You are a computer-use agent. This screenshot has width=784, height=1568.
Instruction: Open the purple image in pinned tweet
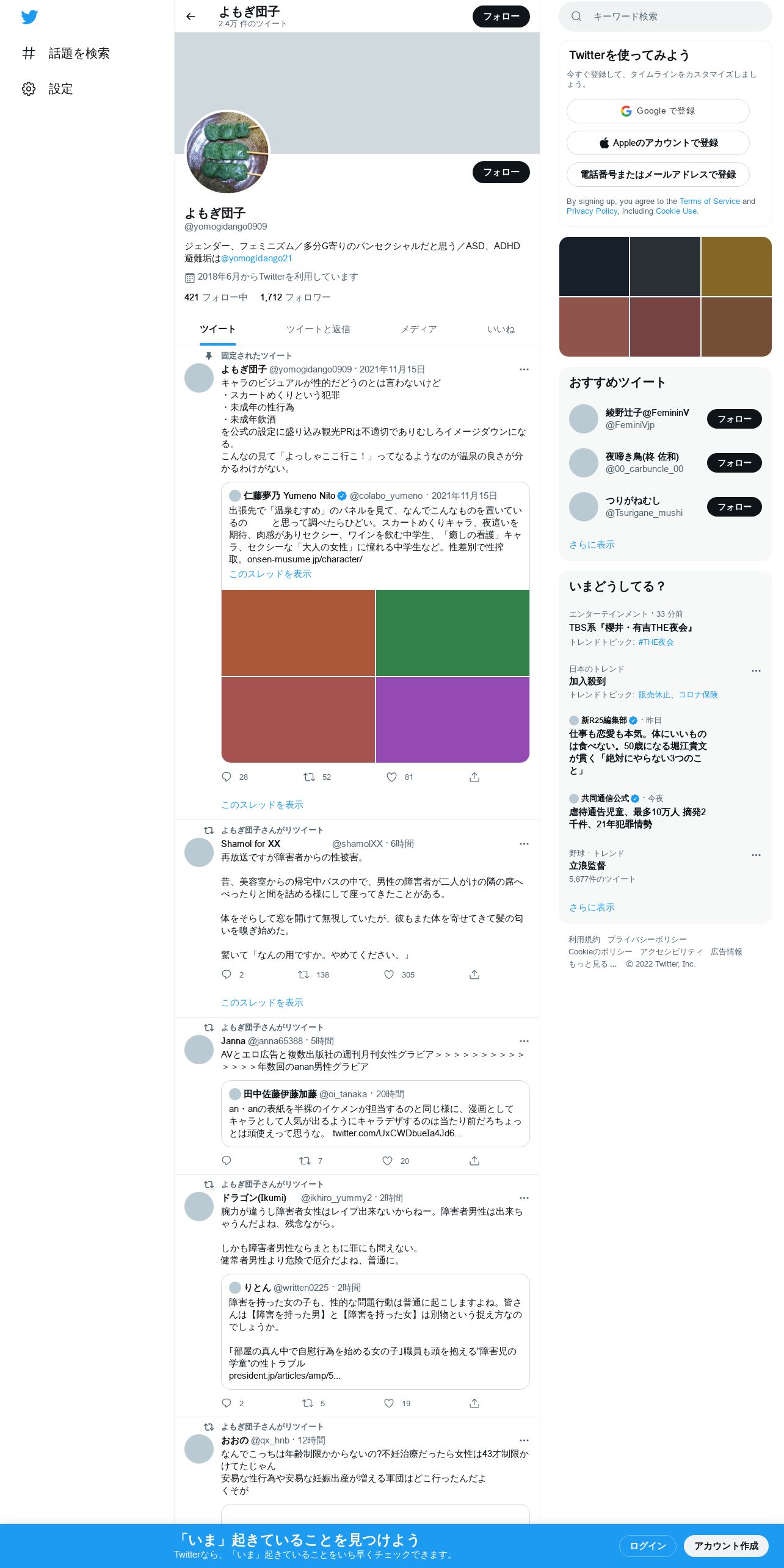(452, 719)
